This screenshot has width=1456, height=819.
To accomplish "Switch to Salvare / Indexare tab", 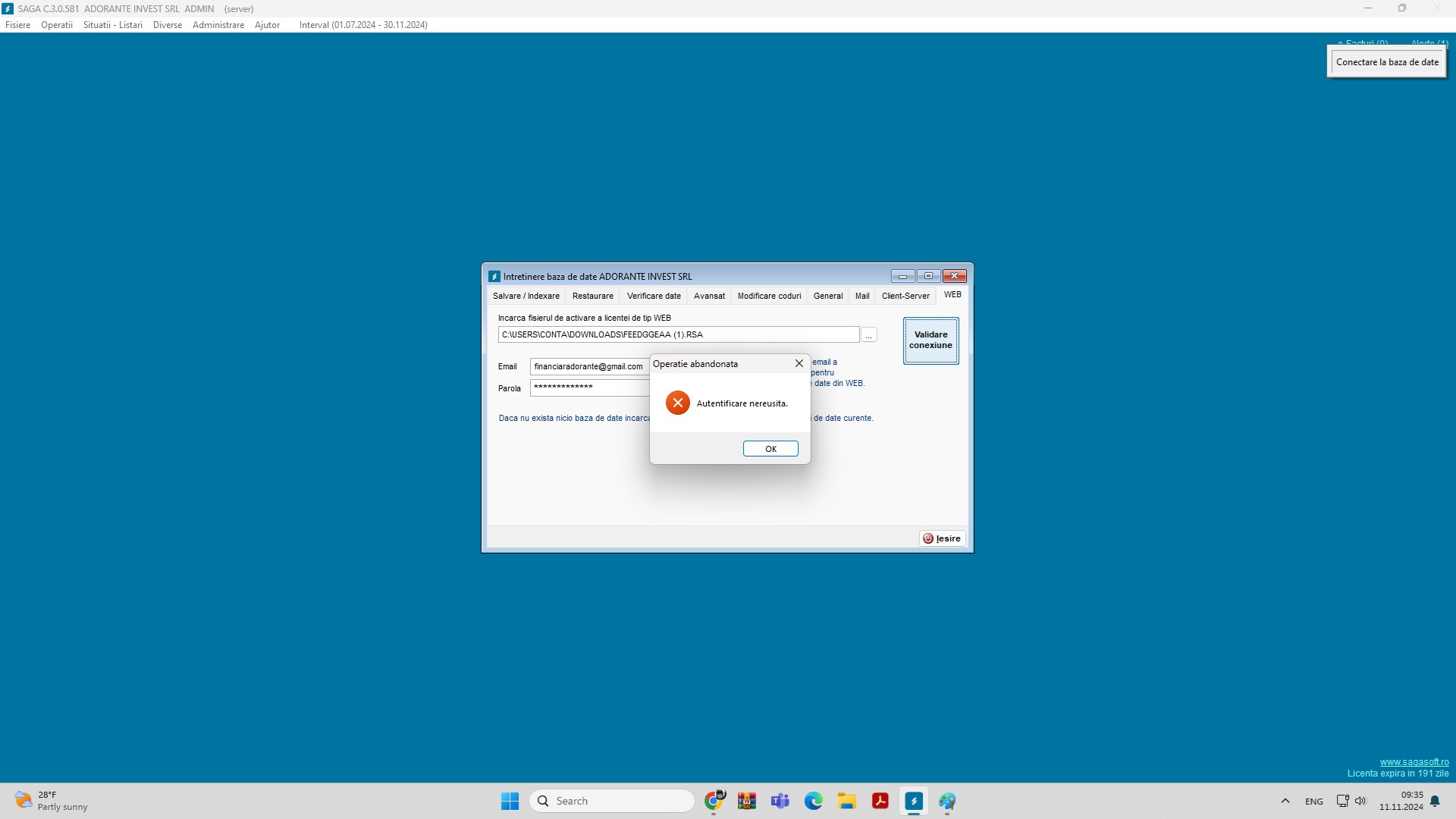I will tap(526, 296).
